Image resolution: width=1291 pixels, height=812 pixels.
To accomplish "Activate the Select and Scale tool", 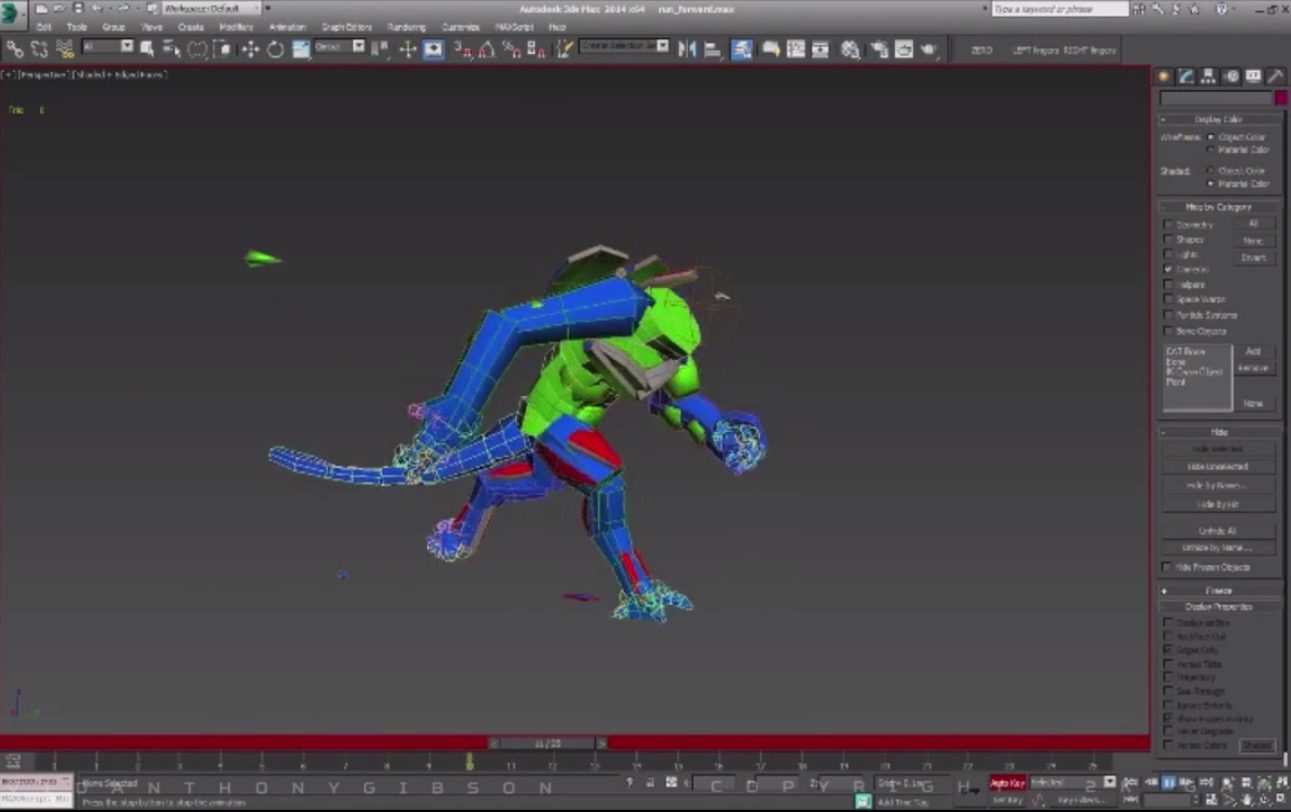I will (x=301, y=48).
